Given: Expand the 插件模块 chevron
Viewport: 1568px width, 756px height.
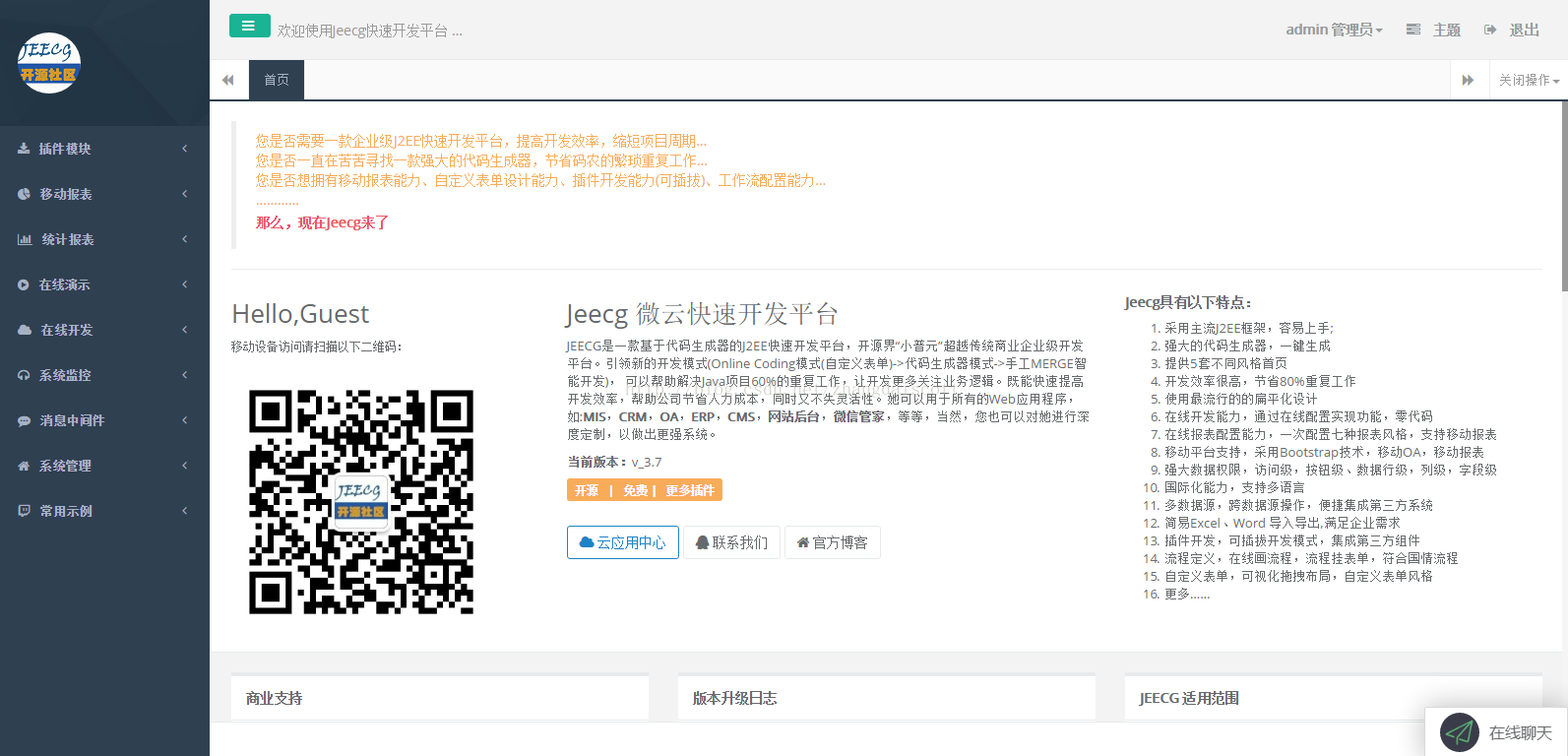Looking at the screenshot, I should [x=185, y=149].
